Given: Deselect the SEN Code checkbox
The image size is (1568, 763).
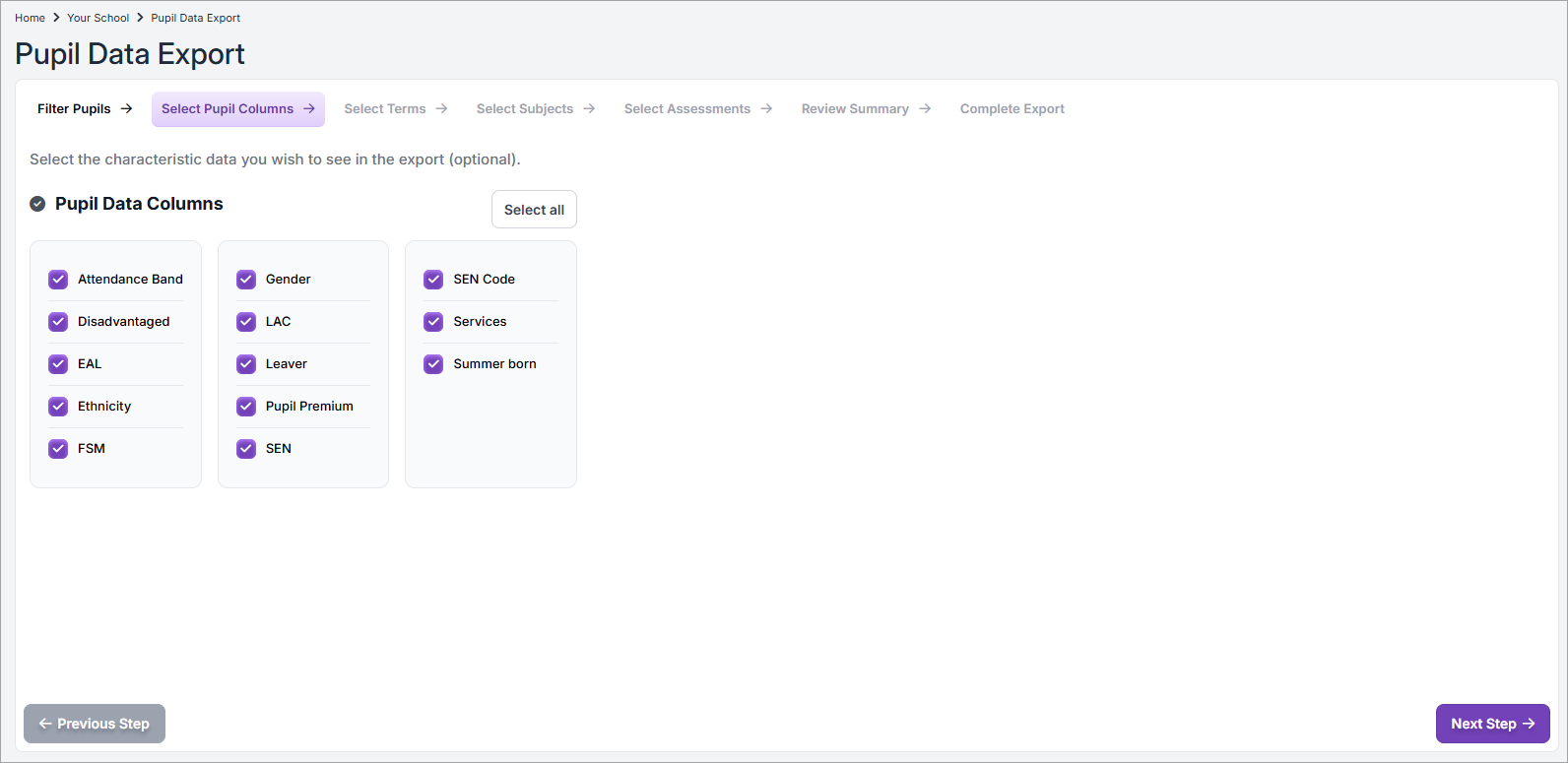Looking at the screenshot, I should pos(433,280).
